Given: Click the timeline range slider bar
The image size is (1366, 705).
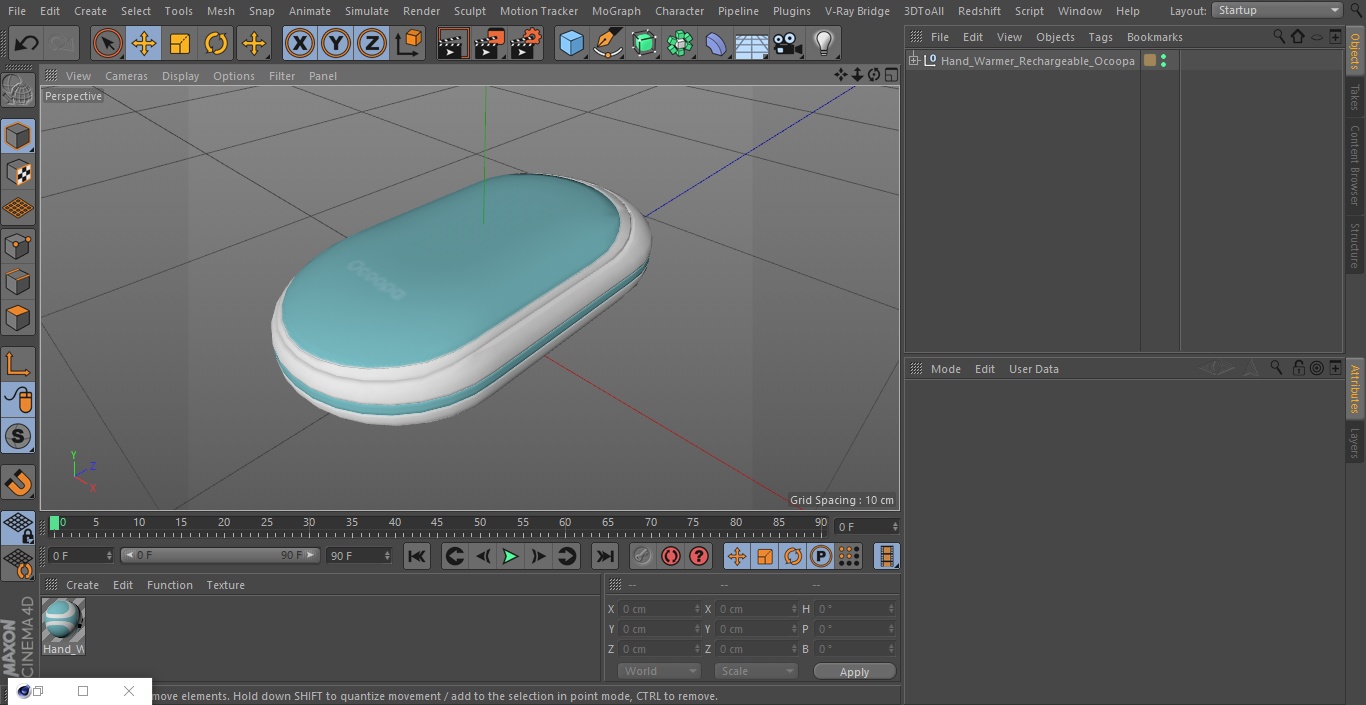Looking at the screenshot, I should 220,555.
